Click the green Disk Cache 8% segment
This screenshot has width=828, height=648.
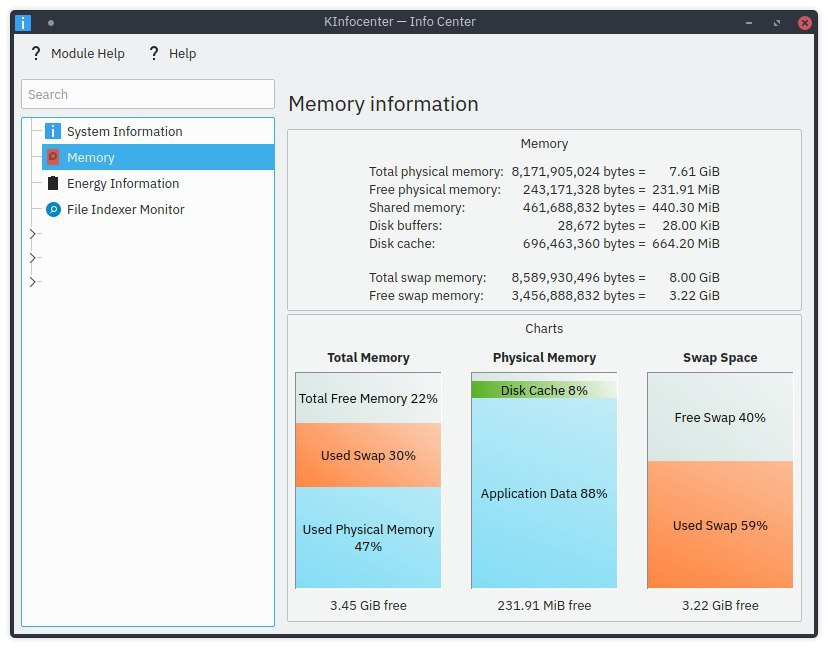coord(544,390)
